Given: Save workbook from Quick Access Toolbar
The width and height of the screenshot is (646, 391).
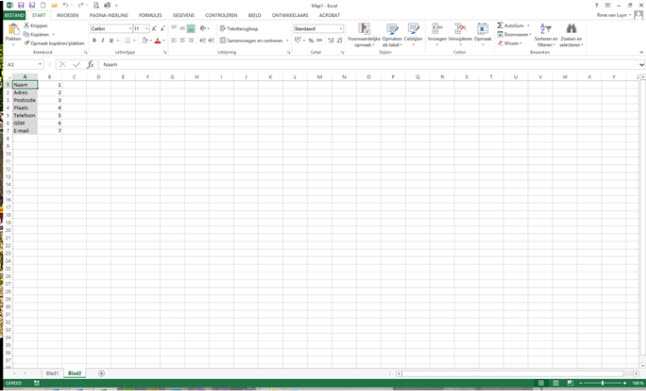Looking at the screenshot, I should coord(21,5).
